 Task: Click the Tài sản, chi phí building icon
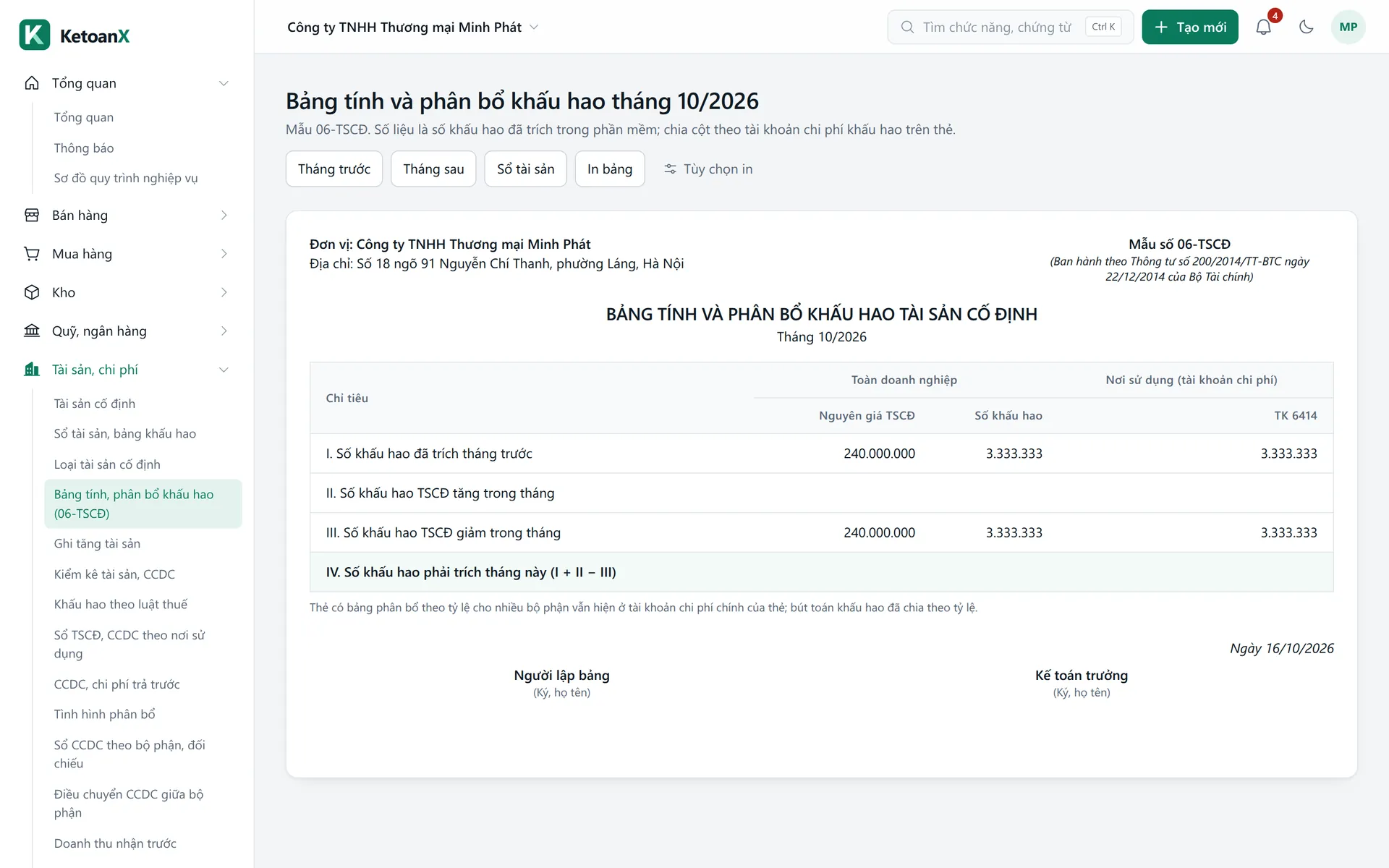tap(32, 370)
